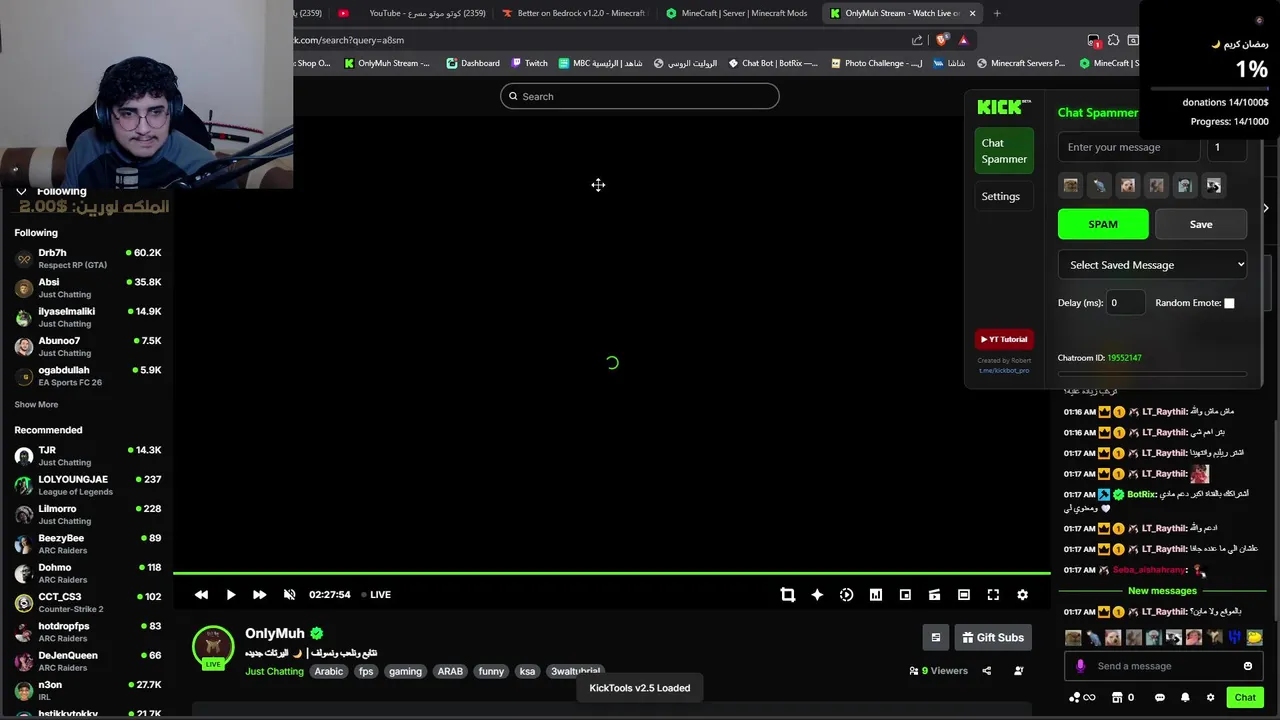Viewport: 1280px width, 720px height.
Task: Skip forward in the stream player
Action: (x=259, y=594)
